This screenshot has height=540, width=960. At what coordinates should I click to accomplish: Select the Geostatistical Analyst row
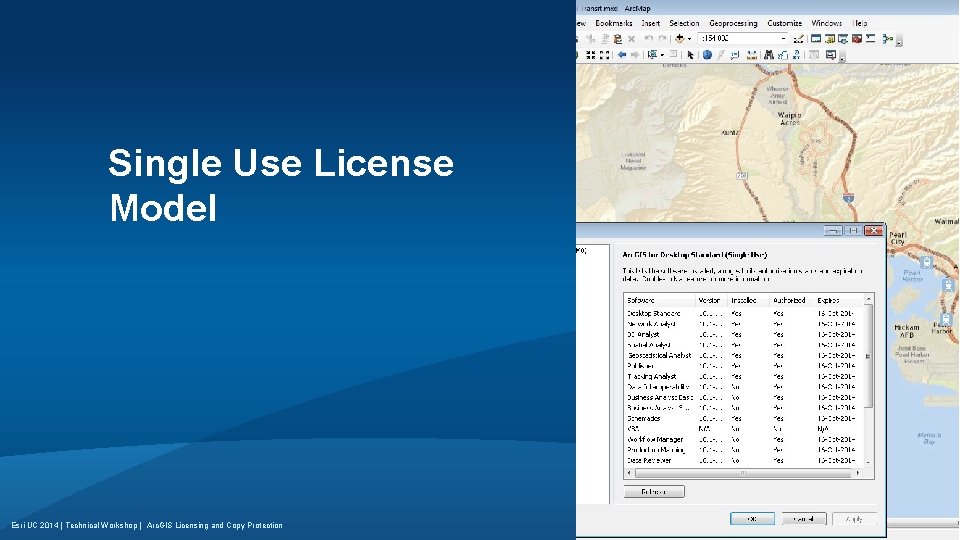[743, 355]
